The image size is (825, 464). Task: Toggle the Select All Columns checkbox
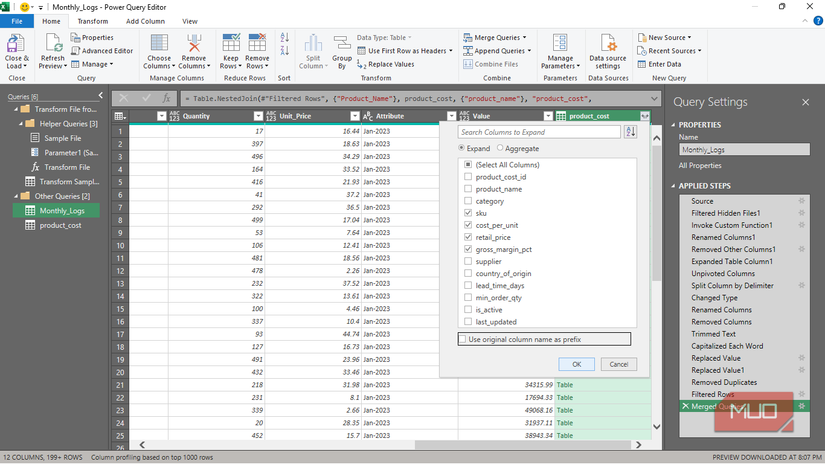[468, 165]
